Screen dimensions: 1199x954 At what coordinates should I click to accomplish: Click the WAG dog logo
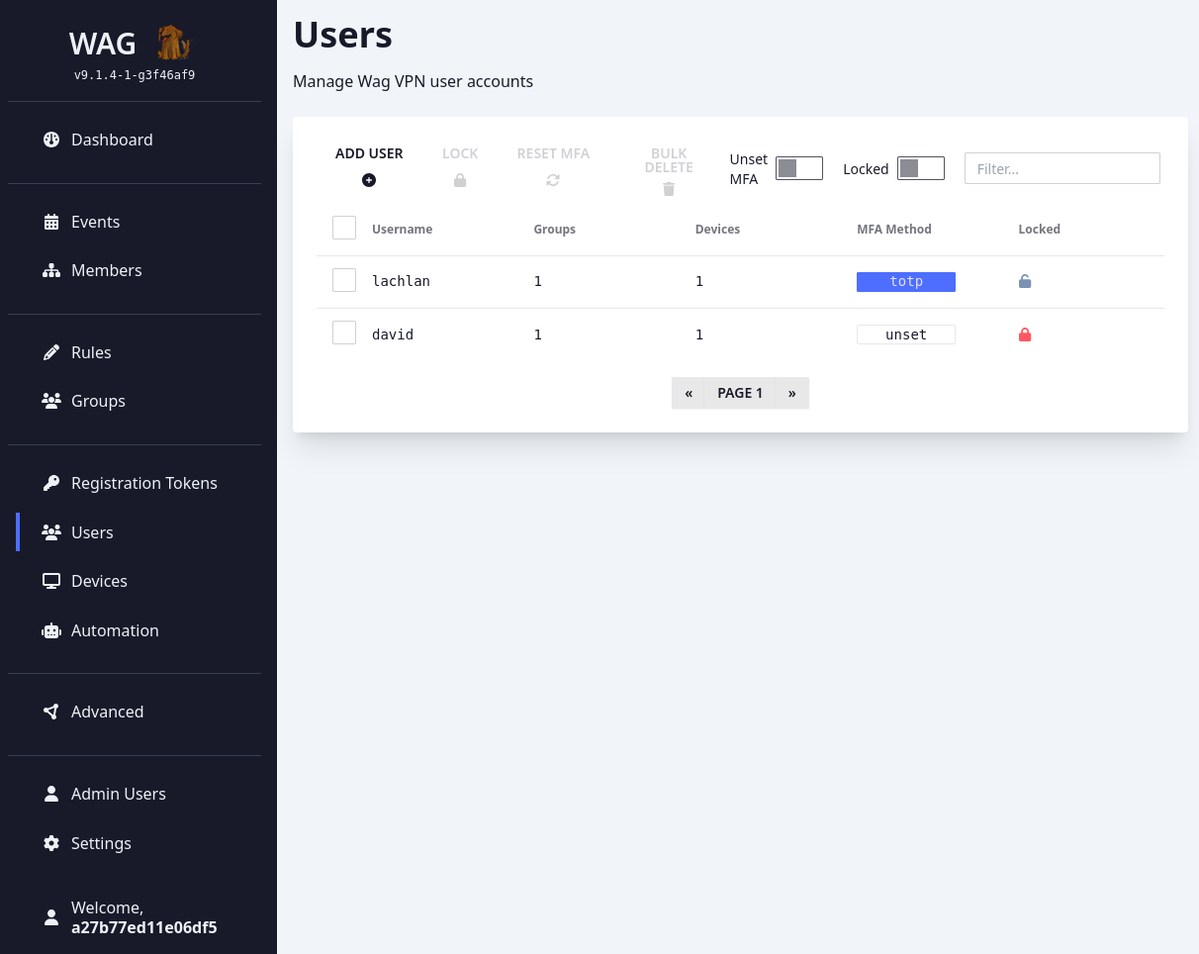click(x=173, y=43)
